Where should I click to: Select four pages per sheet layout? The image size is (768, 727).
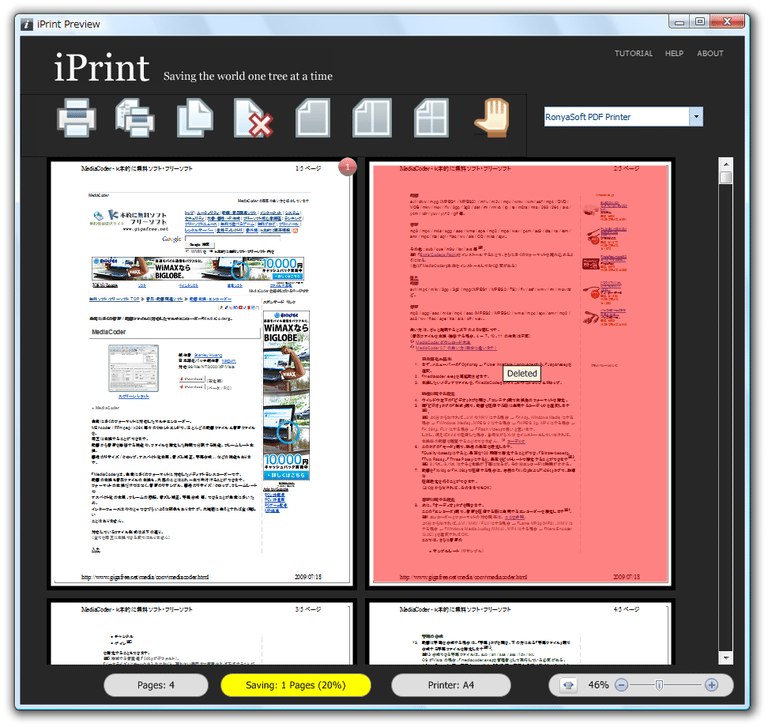[431, 118]
